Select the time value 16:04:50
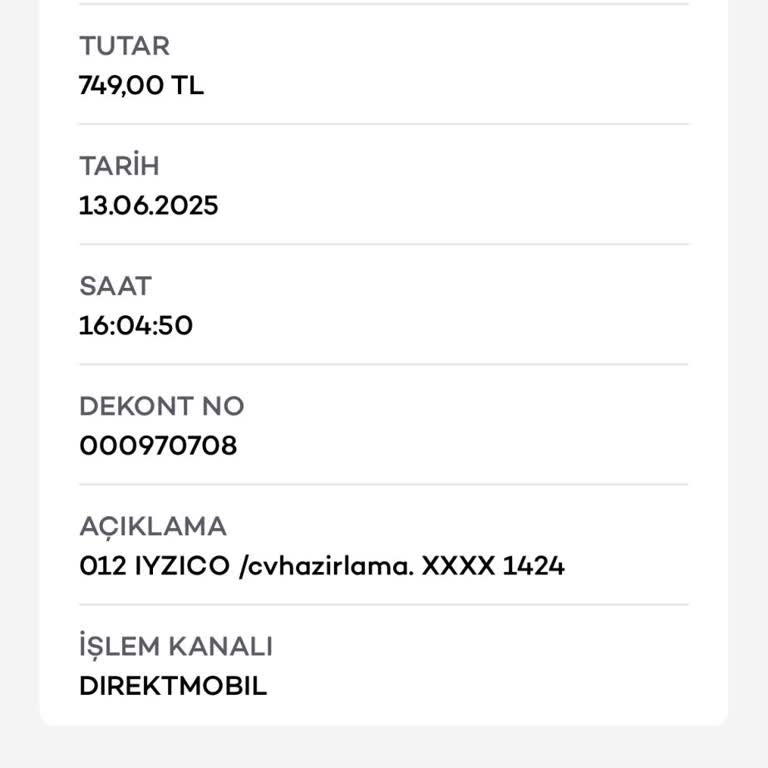Image resolution: width=768 pixels, height=768 pixels. 136,326
